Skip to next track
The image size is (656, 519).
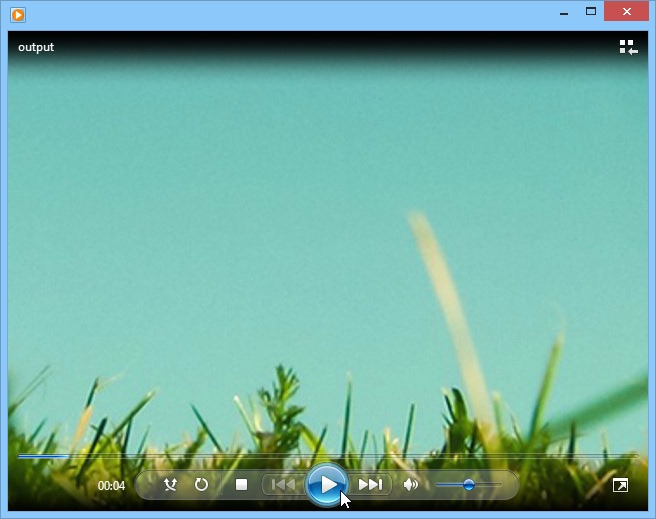tap(370, 485)
